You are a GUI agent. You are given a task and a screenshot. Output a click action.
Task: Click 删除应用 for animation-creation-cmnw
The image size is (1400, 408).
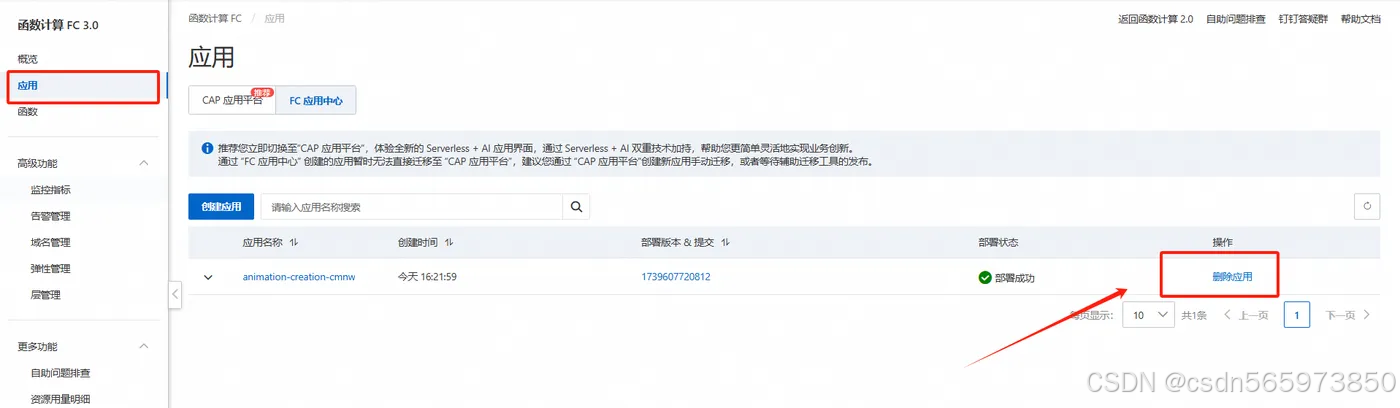[x=1232, y=277]
